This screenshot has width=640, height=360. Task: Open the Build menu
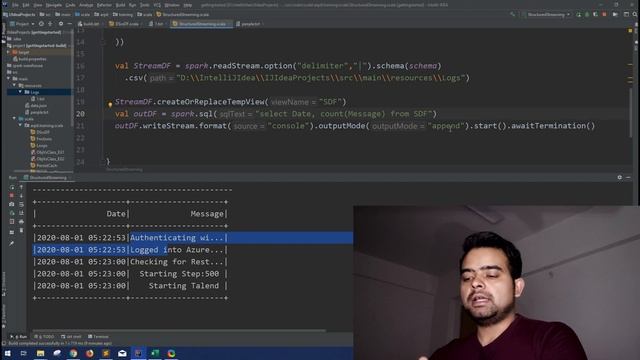(120, 5)
